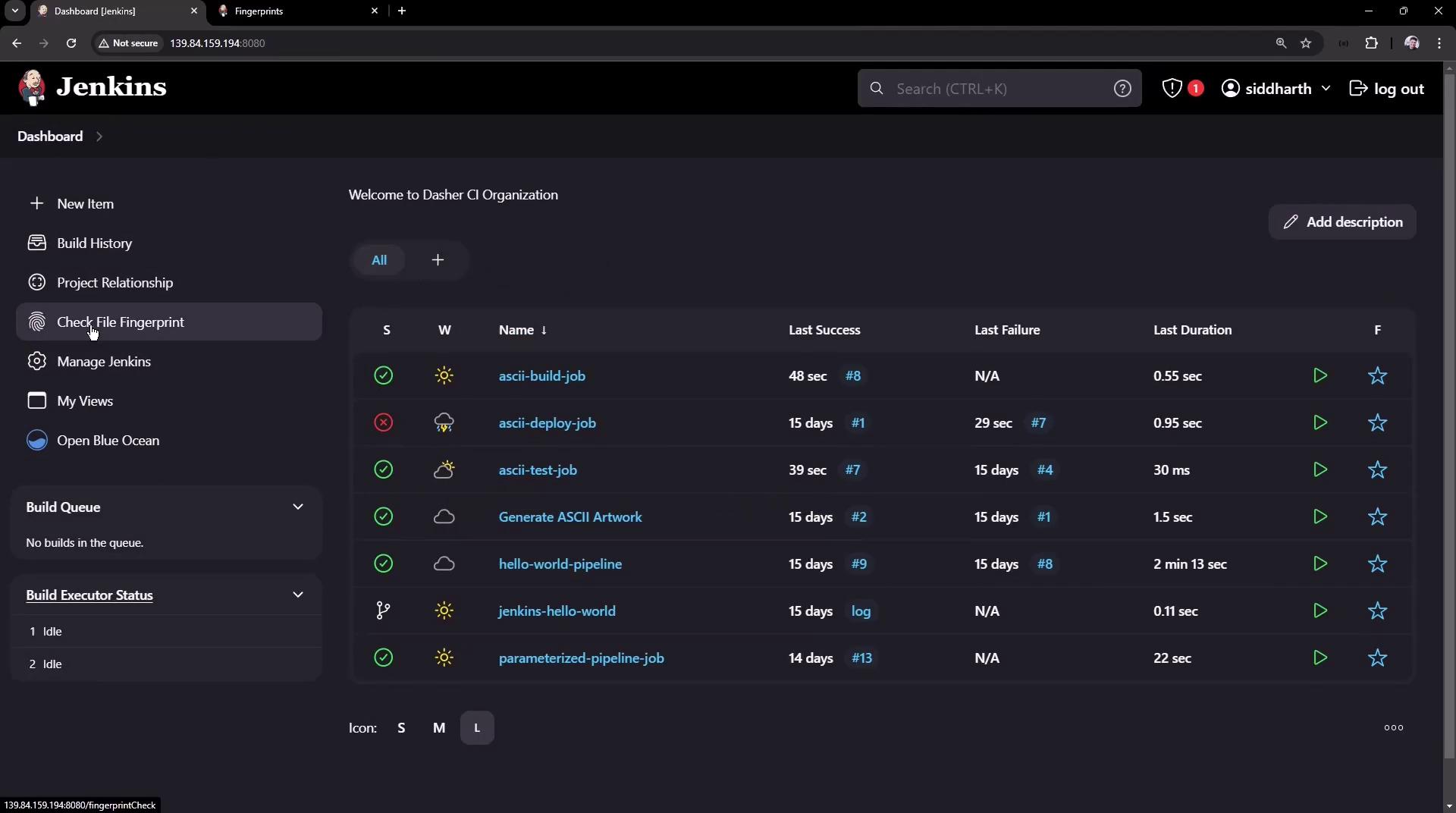Viewport: 1456px width, 813px height.
Task: Collapse the Build Queue panel
Action: (x=298, y=507)
